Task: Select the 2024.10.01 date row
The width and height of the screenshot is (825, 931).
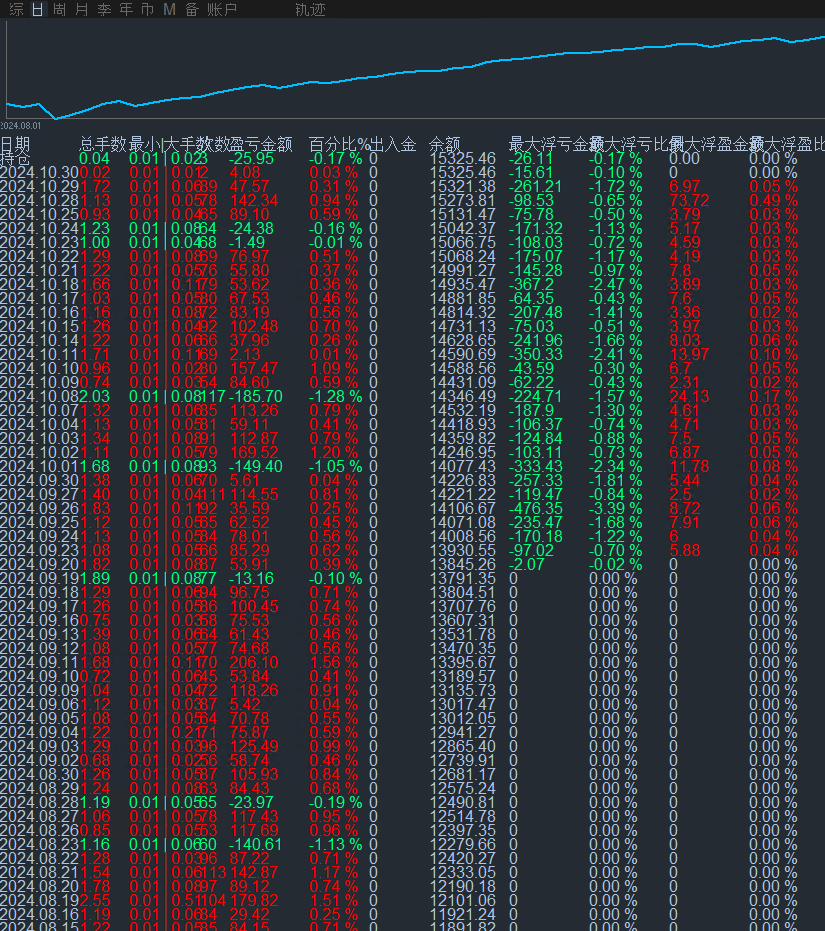Action: pyautogui.click(x=412, y=467)
